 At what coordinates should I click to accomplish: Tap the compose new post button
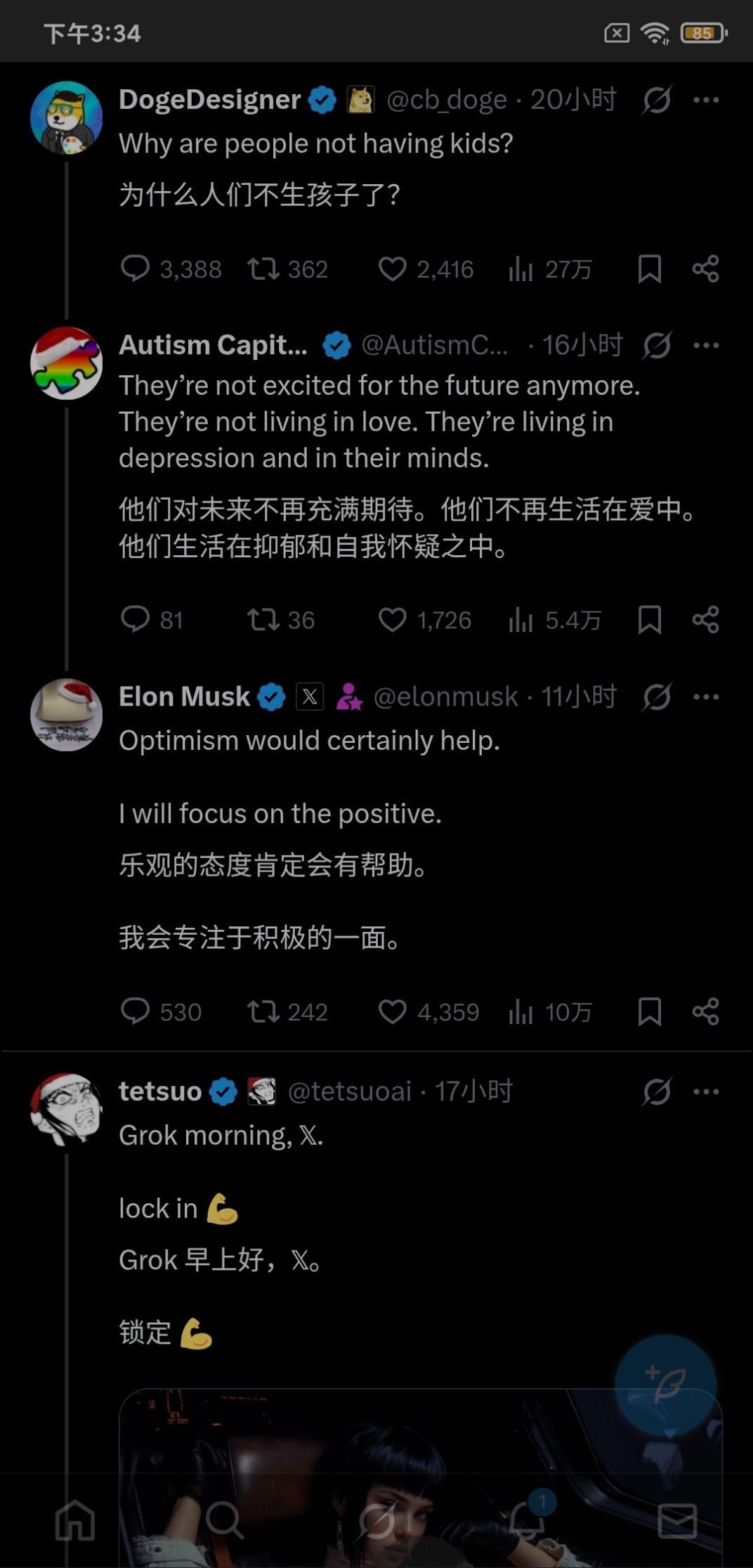[664, 1384]
